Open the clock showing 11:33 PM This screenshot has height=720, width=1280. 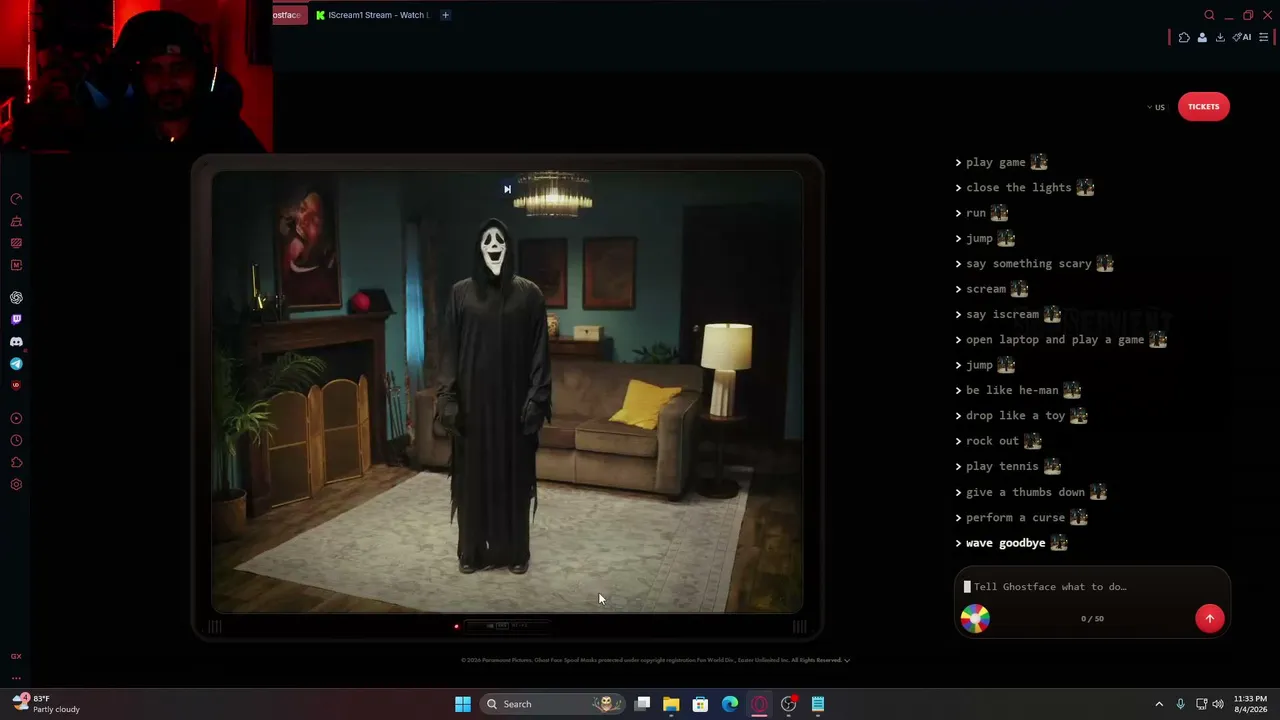[1250, 704]
